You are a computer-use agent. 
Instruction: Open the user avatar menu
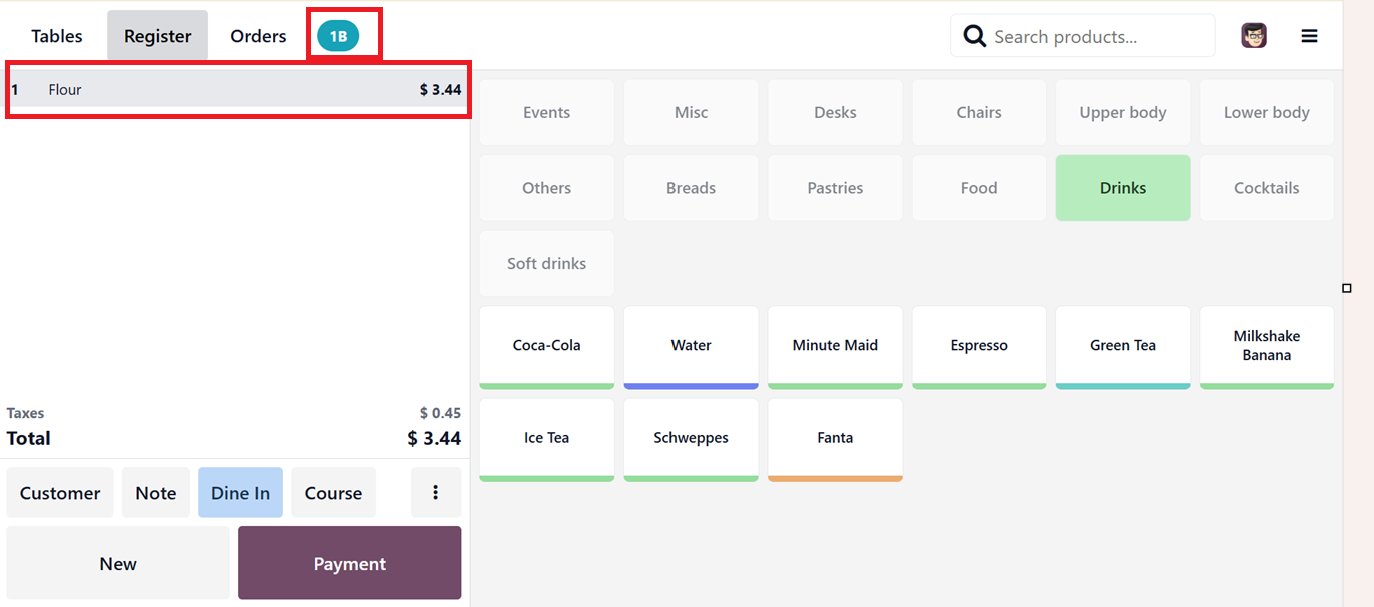tap(1254, 36)
